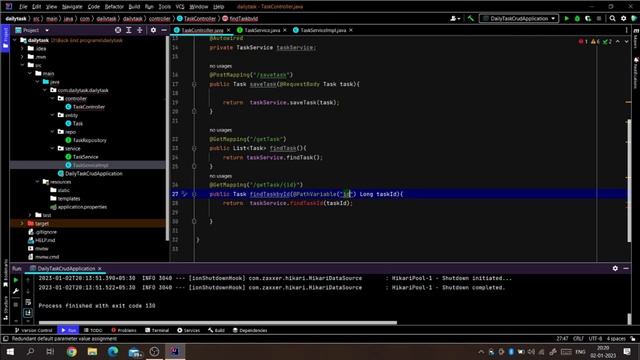Select TaskRepository in project tree

89,140
